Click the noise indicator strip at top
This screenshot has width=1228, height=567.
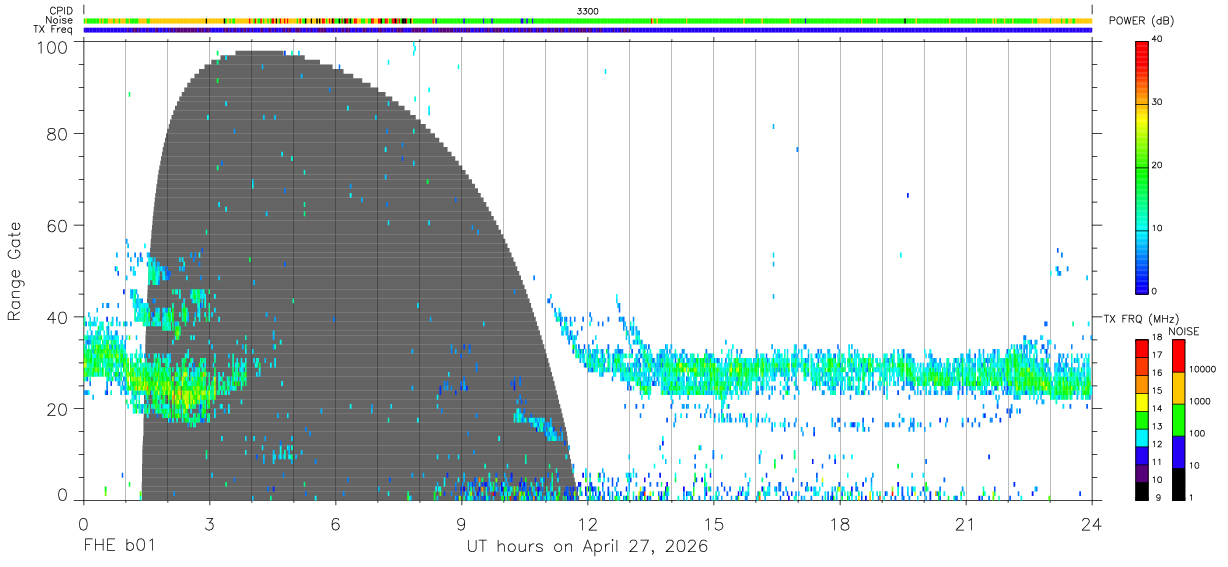[587, 20]
